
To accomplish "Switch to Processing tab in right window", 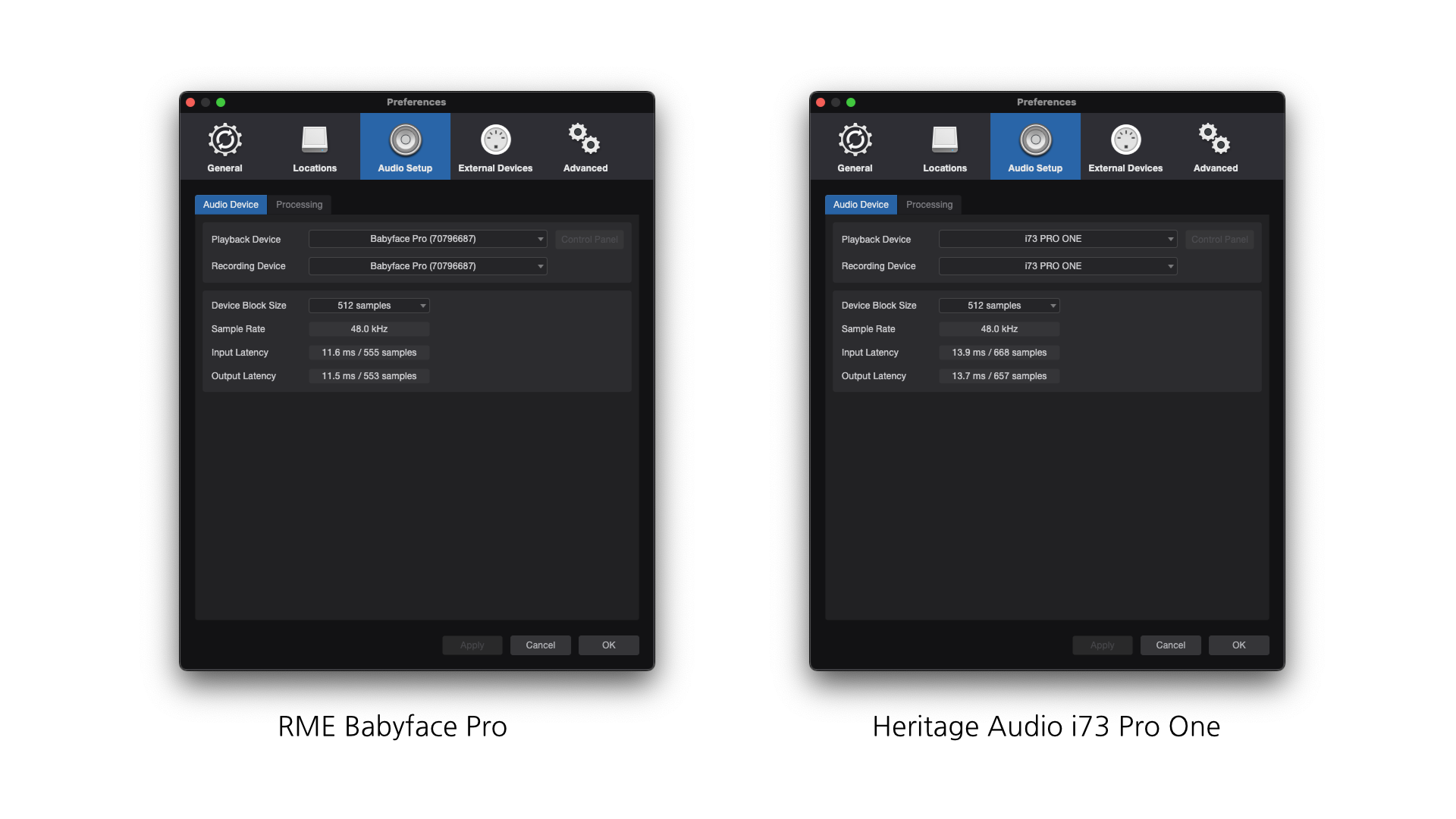I will coord(929,205).
